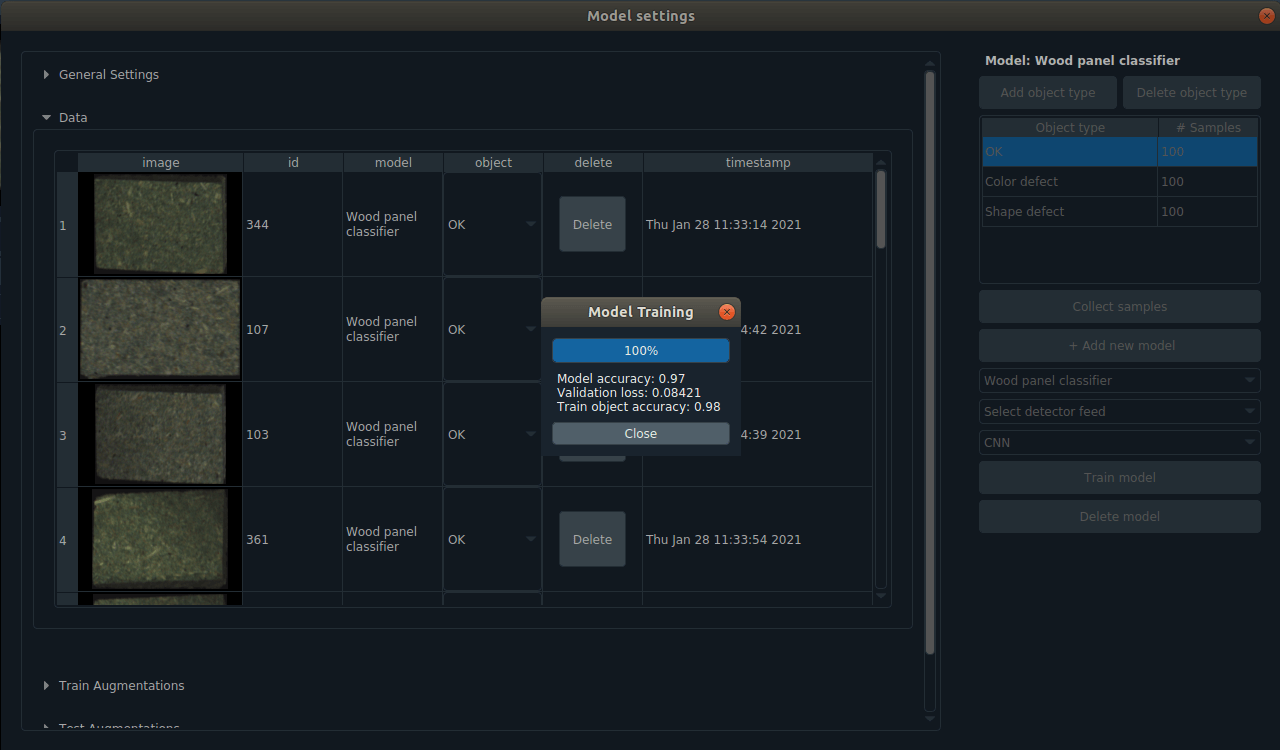Select the Color defect object type row
The image size is (1280, 750).
(1069, 182)
